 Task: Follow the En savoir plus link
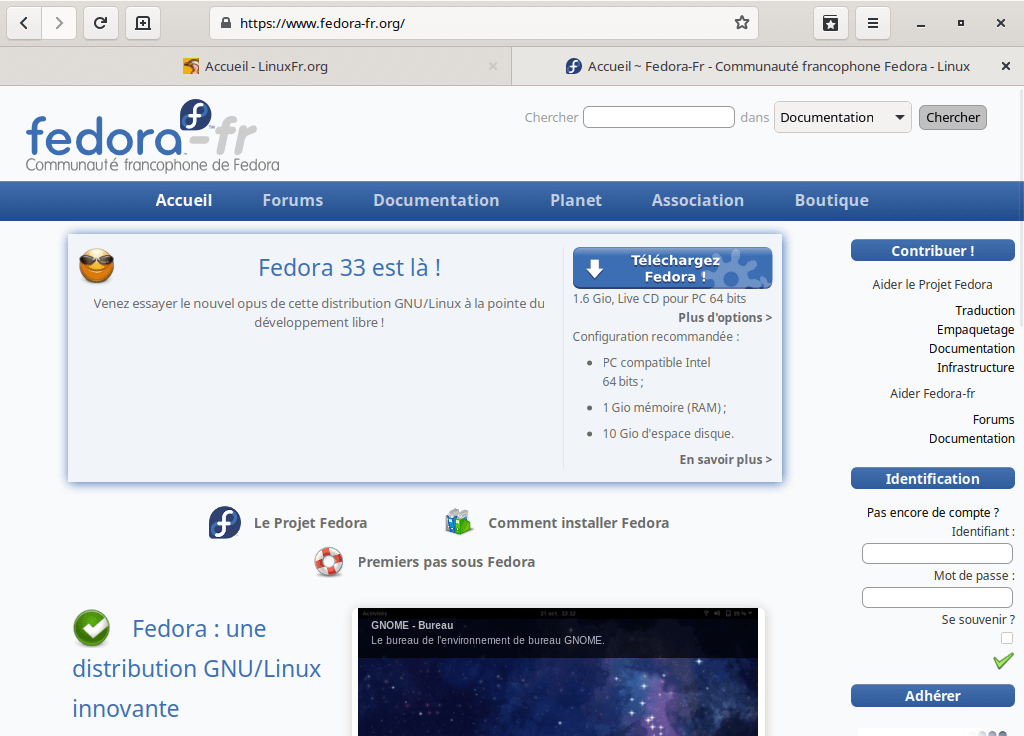(726, 459)
